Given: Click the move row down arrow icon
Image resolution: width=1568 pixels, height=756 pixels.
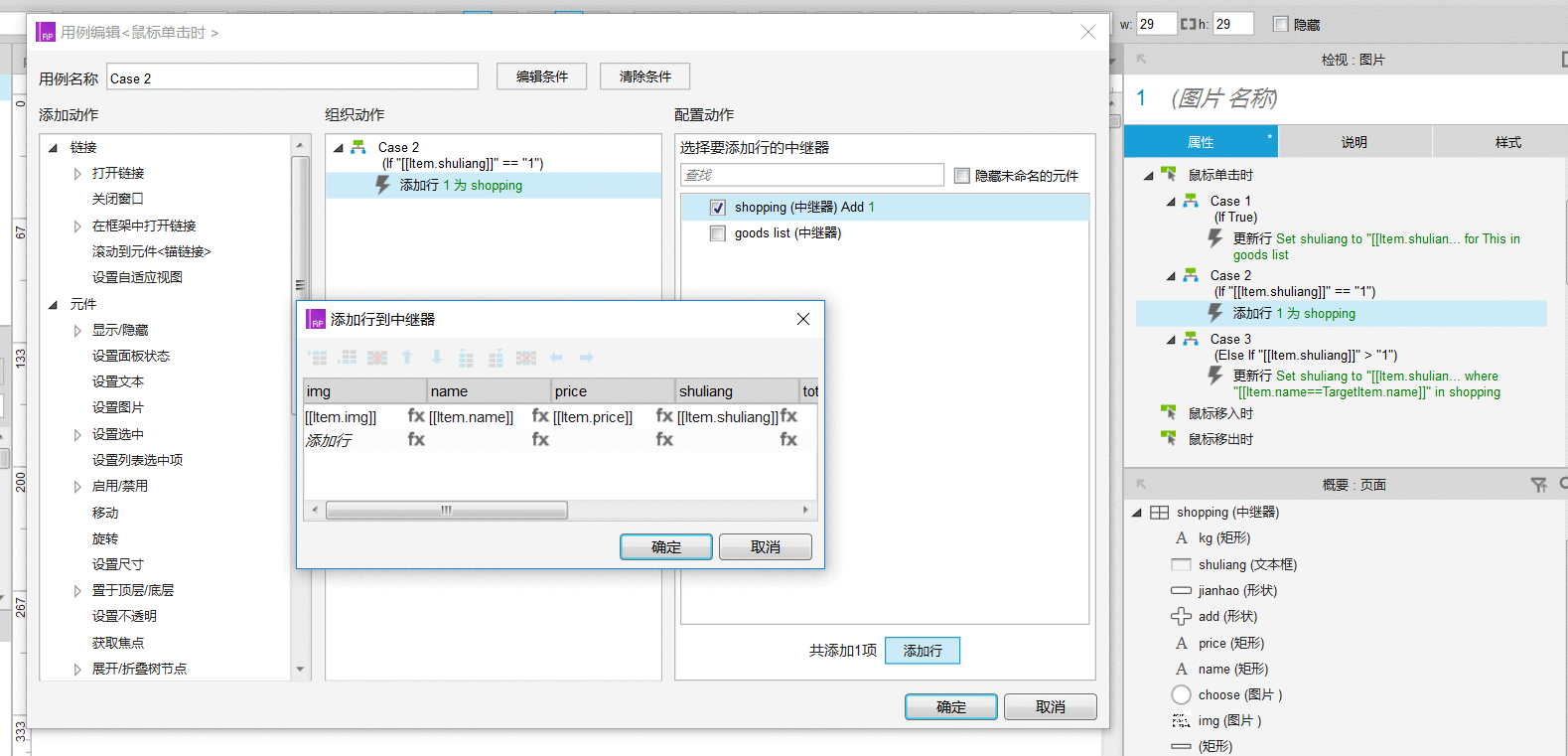Looking at the screenshot, I should point(437,358).
